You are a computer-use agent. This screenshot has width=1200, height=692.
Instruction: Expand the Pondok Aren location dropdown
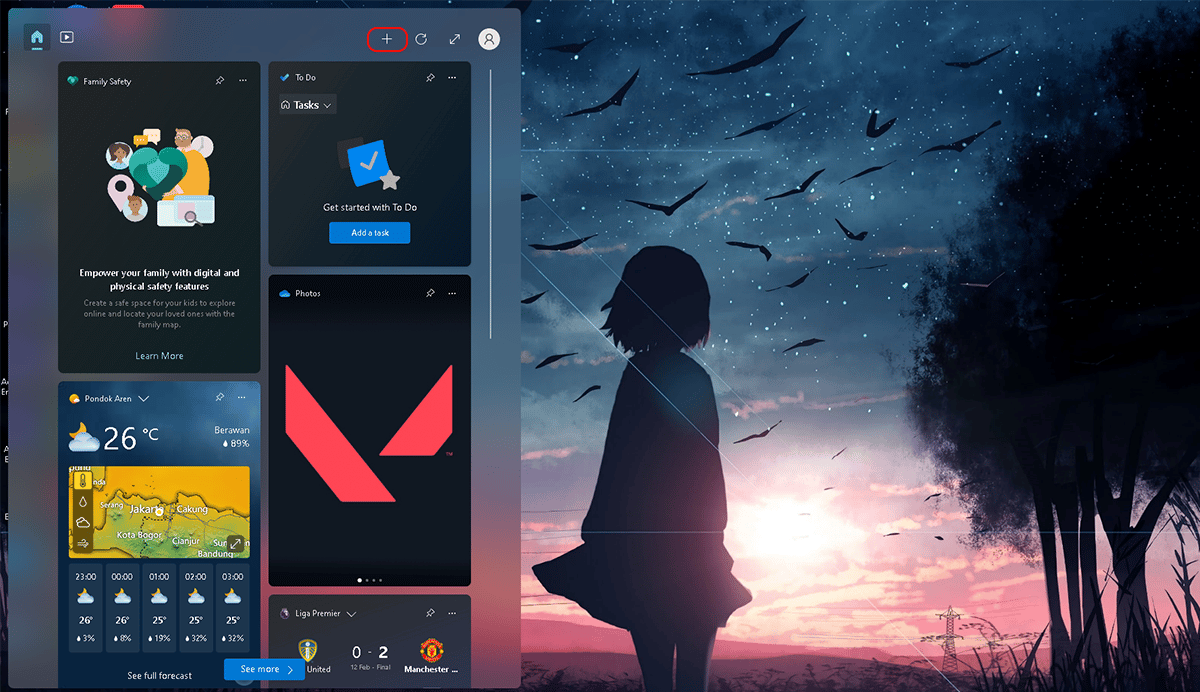(x=144, y=398)
